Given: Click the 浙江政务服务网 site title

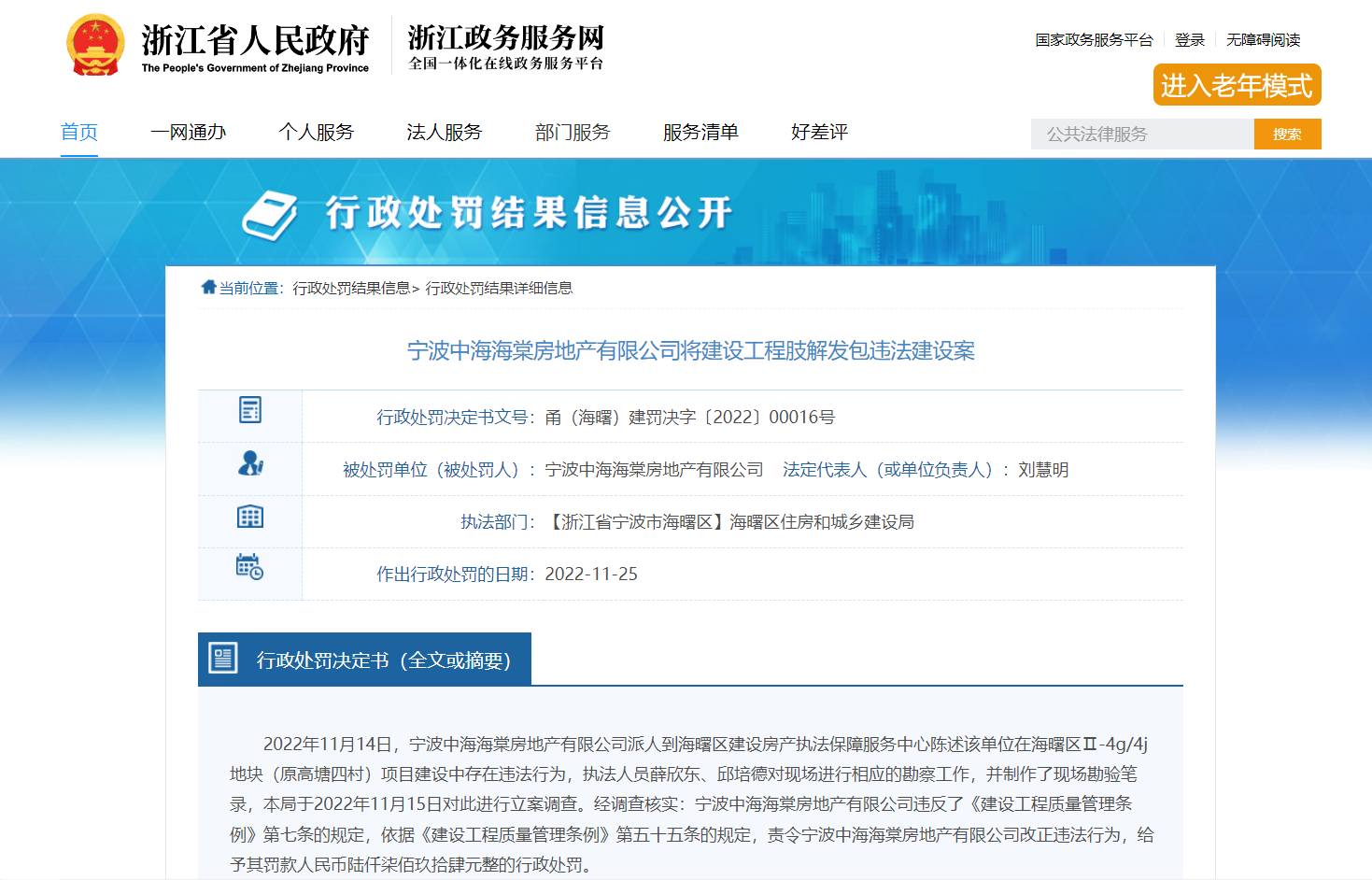Looking at the screenshot, I should [506, 37].
